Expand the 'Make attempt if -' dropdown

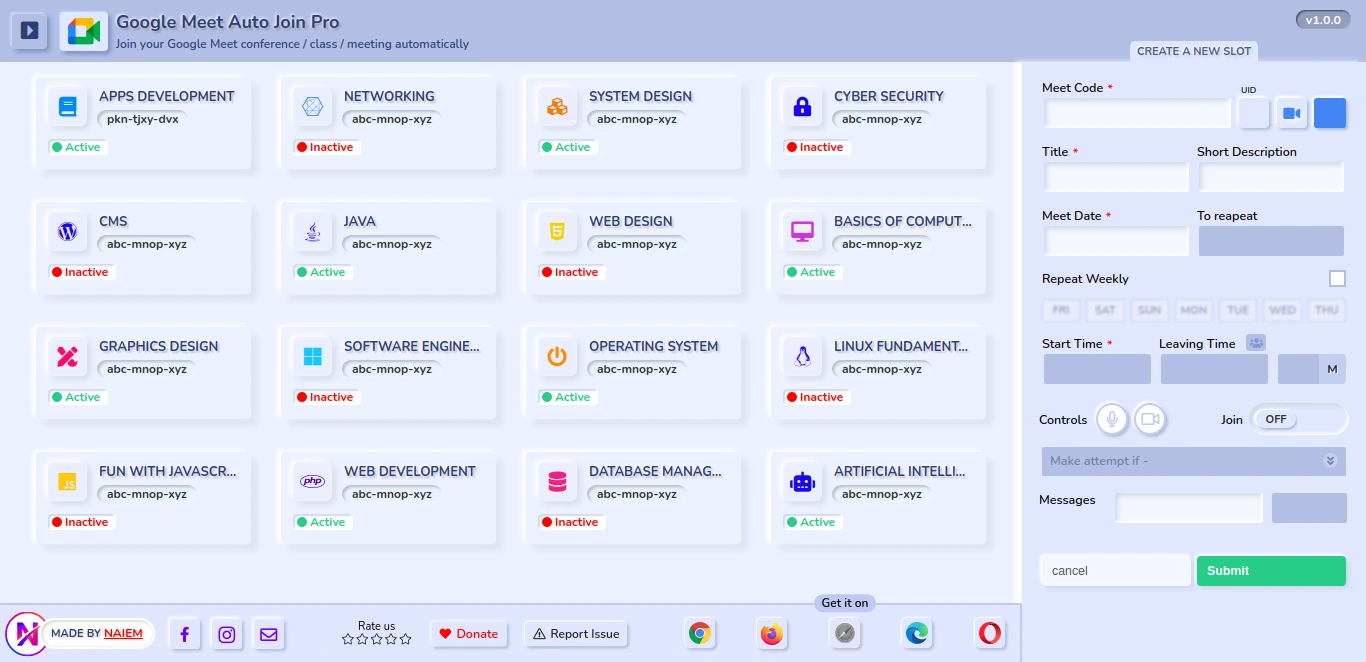pos(1192,461)
